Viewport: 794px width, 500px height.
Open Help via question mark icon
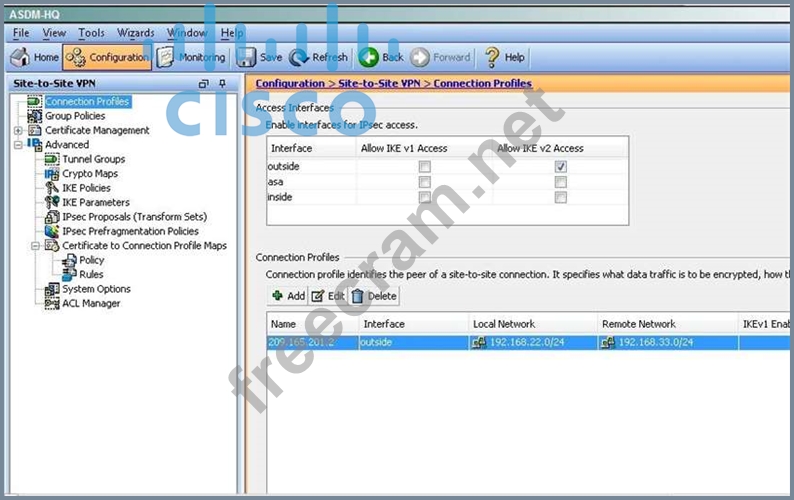[492, 57]
